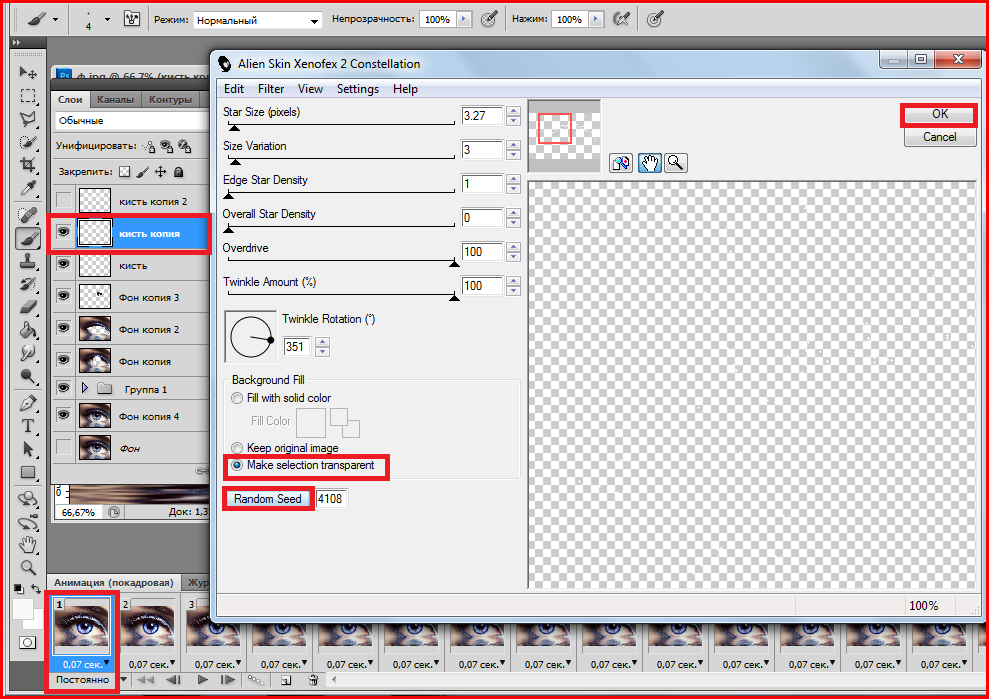Select the Crop tool
989x699 pixels.
[x=28, y=165]
